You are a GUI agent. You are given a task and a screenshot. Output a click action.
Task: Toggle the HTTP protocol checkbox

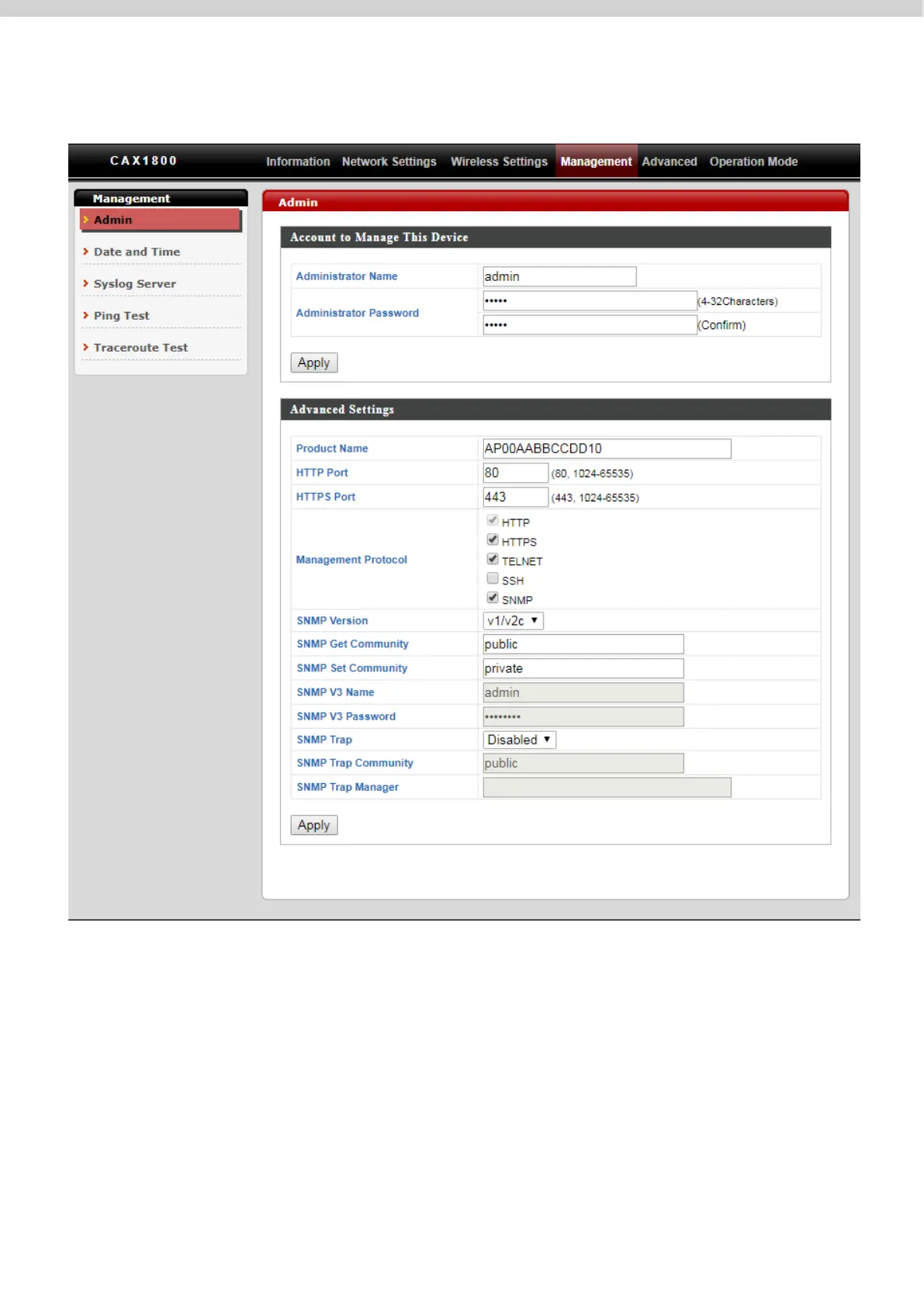493,520
